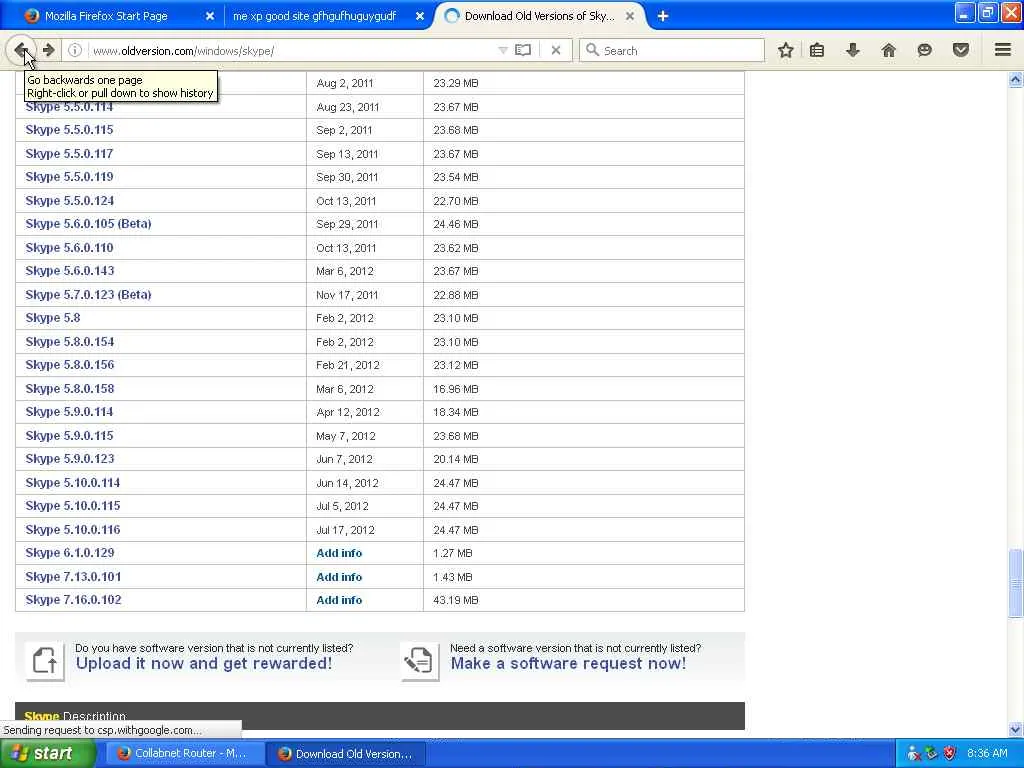Close the 'me xp good site' tab
The height and width of the screenshot is (768, 1024).
(420, 16)
